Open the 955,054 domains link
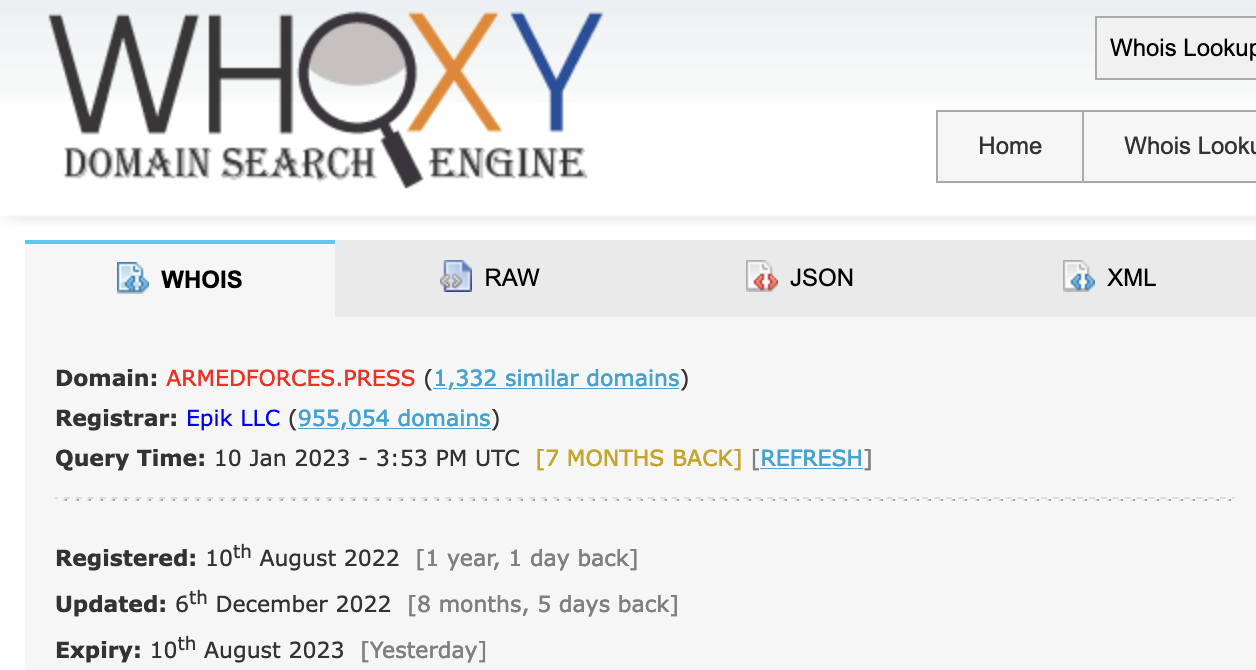Viewport: 1256px width, 670px height. (395, 418)
